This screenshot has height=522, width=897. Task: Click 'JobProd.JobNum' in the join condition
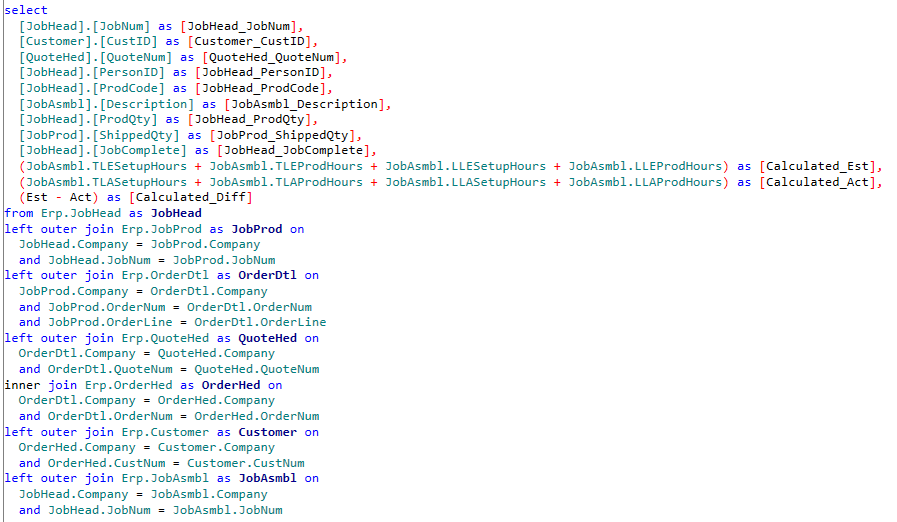(224, 260)
